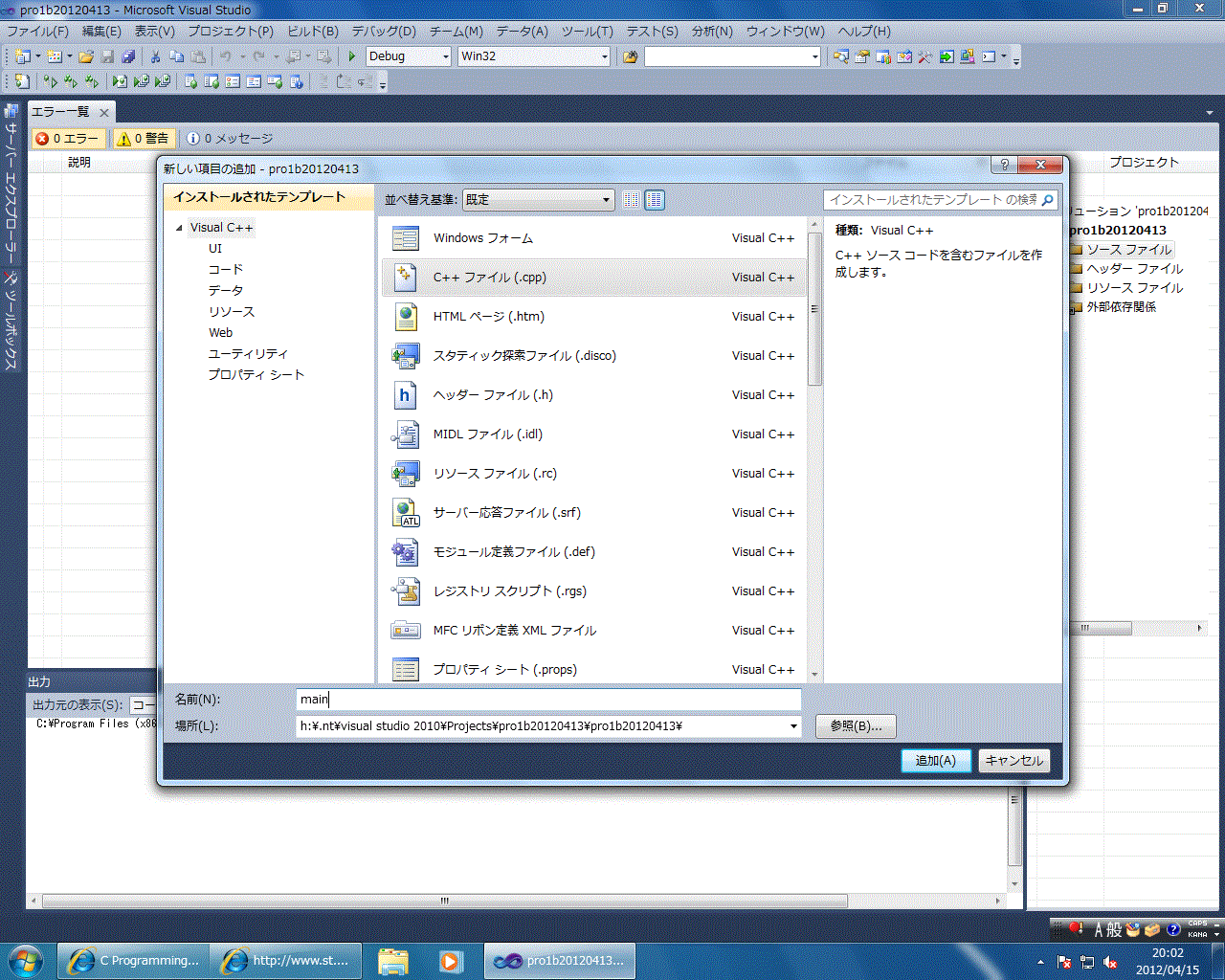Open the 場所(L) location dropdown arrow
This screenshot has height=980, width=1225.
pos(793,726)
